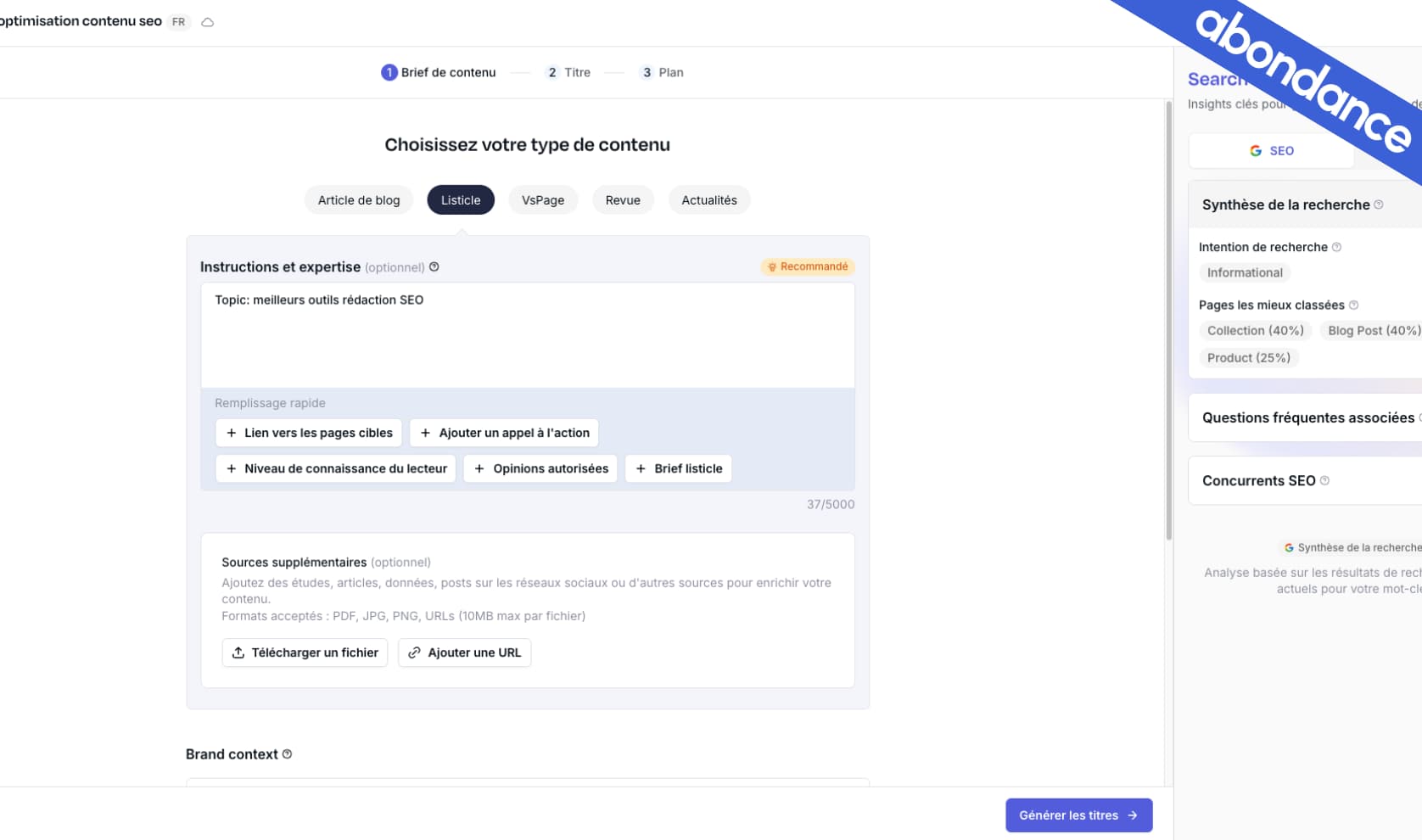Screen dimensions: 1422x840
Task: Open help tooltip next to Brand context
Action: (x=288, y=753)
